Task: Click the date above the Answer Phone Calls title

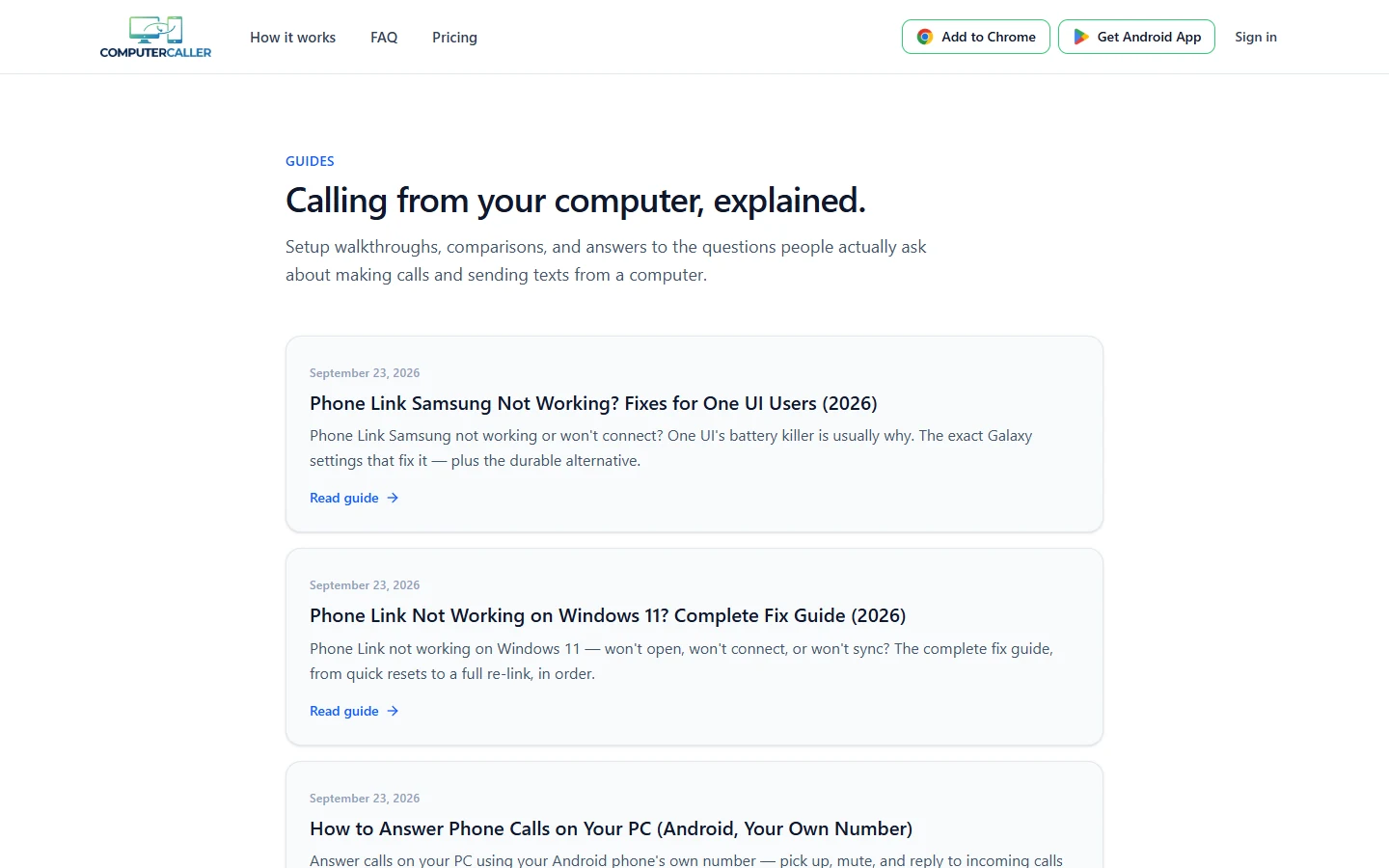Action: [x=365, y=799]
